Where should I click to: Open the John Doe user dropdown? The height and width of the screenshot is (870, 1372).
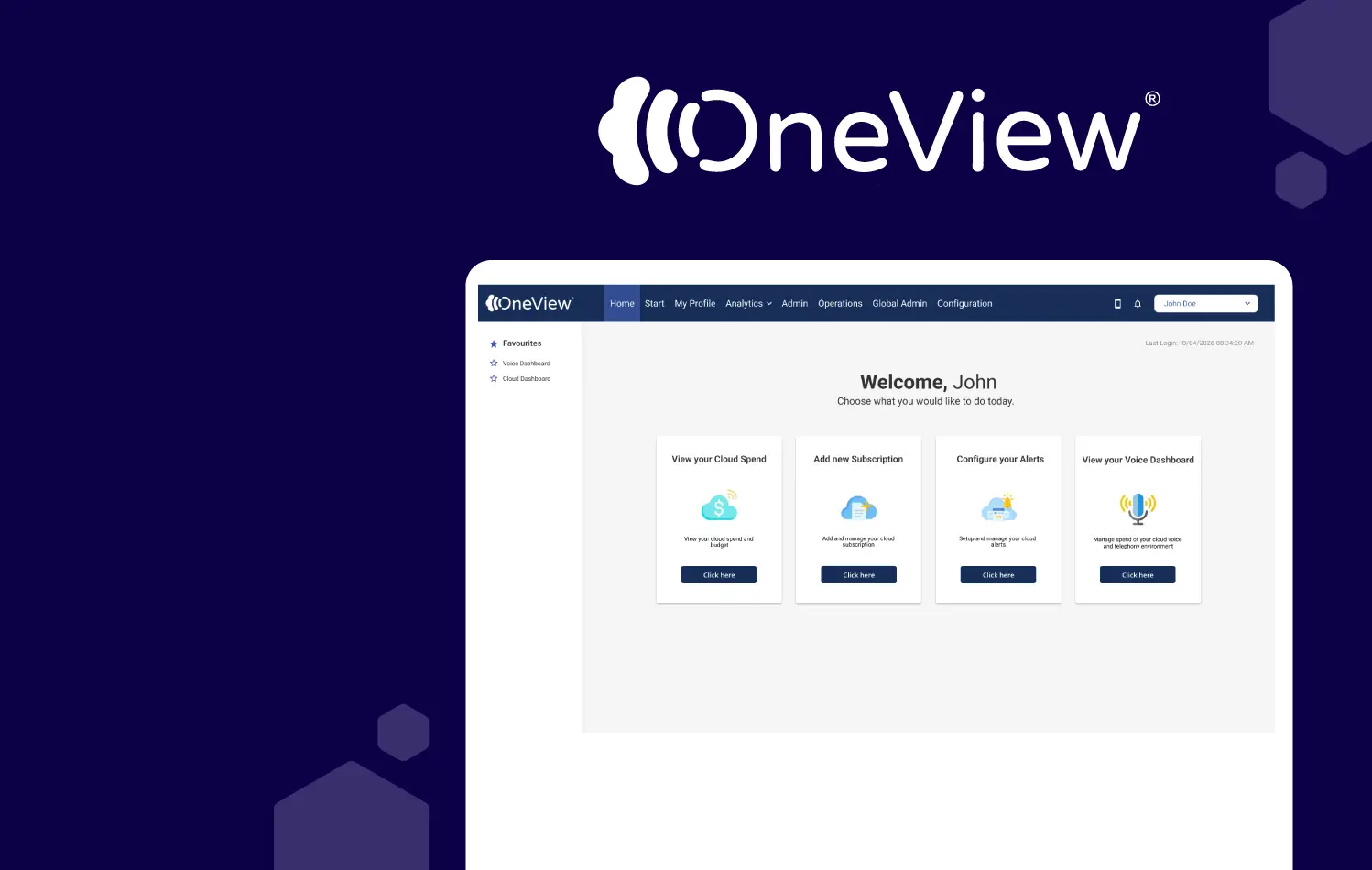click(x=1206, y=304)
